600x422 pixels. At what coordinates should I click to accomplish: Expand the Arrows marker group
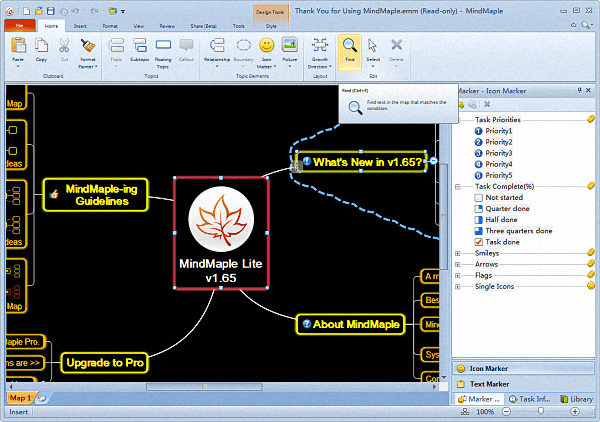coord(458,264)
